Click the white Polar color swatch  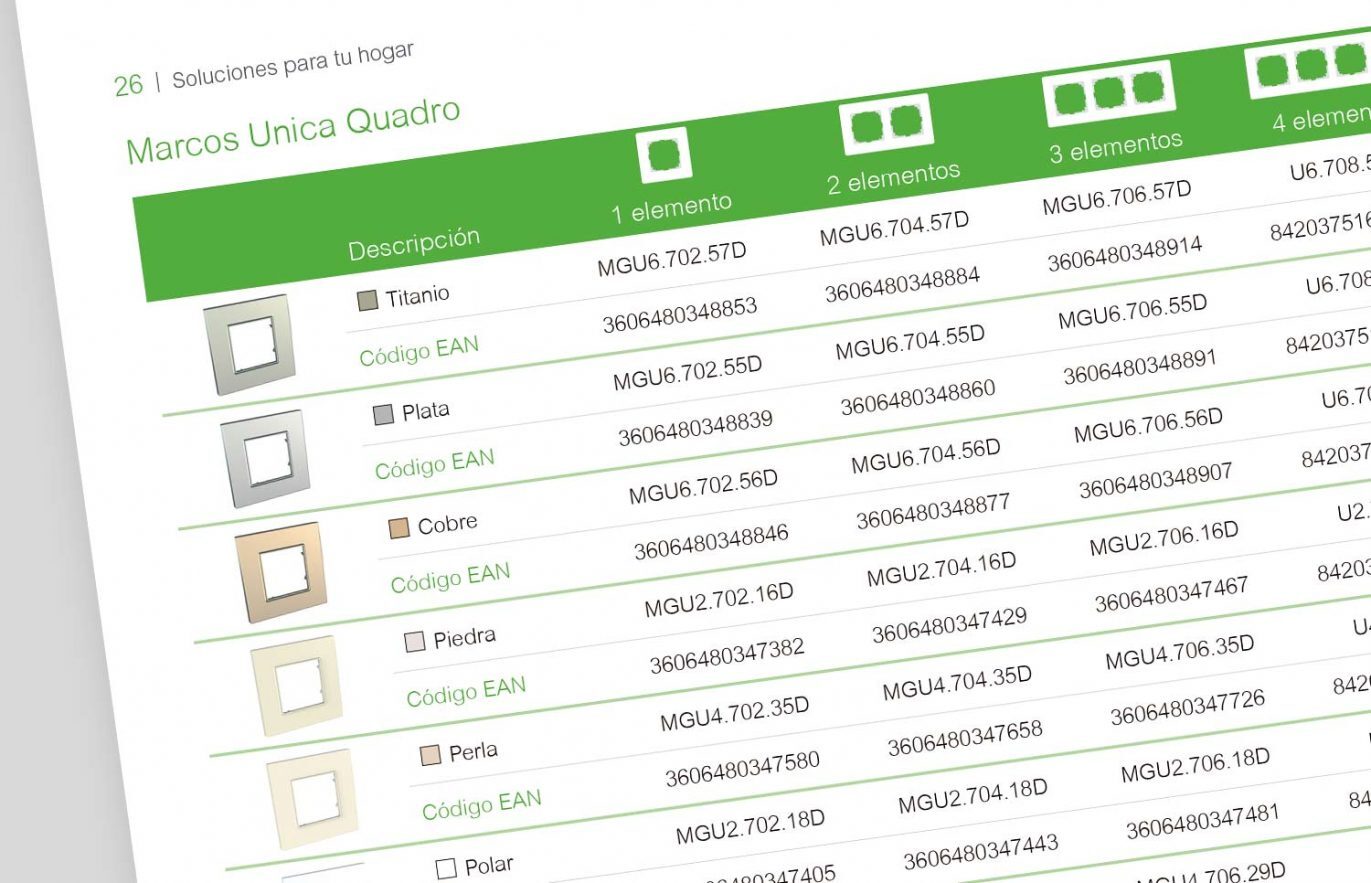click(x=446, y=869)
